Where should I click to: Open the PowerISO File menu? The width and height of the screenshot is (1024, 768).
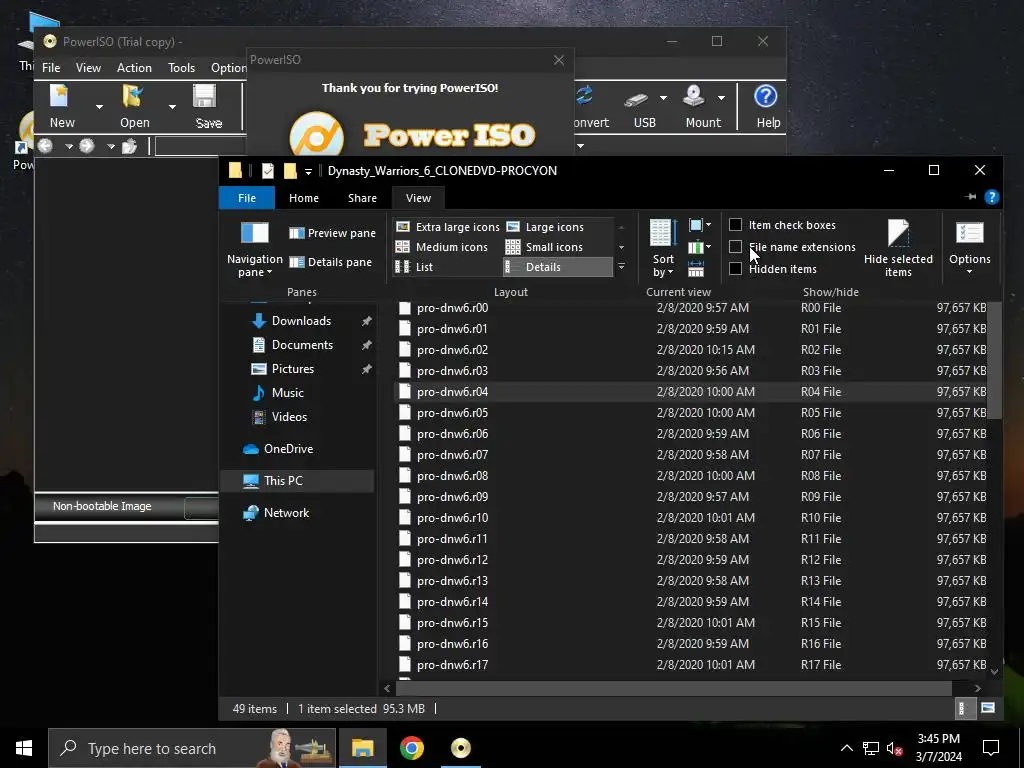coord(51,67)
